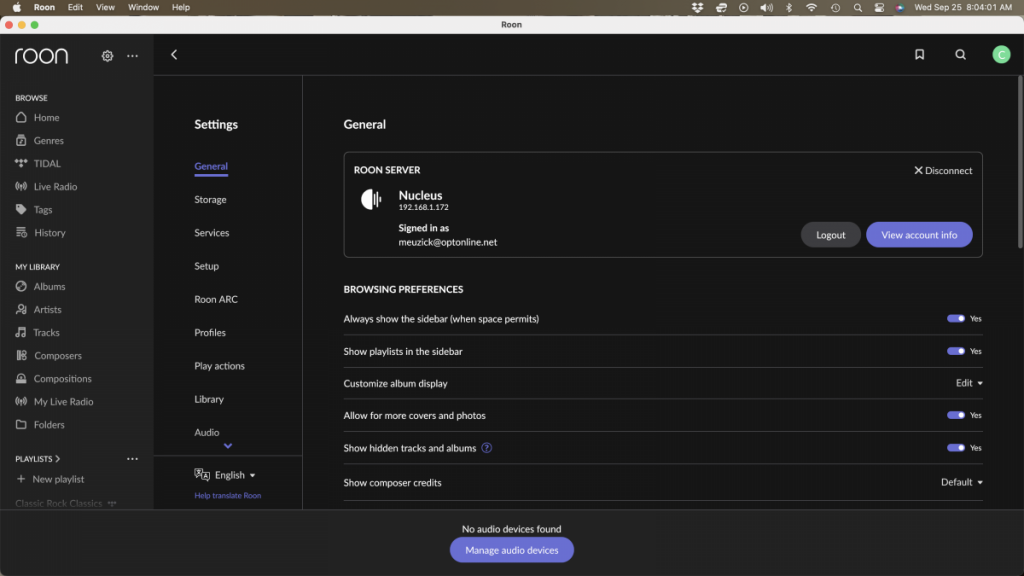Image resolution: width=1024 pixels, height=576 pixels.
Task: Select the Services settings tab
Action: [212, 233]
